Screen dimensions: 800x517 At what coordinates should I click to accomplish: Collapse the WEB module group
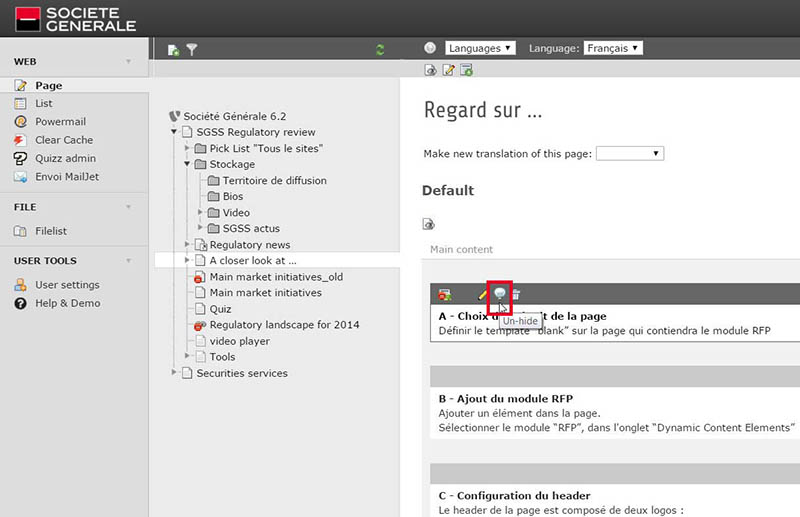point(129,62)
